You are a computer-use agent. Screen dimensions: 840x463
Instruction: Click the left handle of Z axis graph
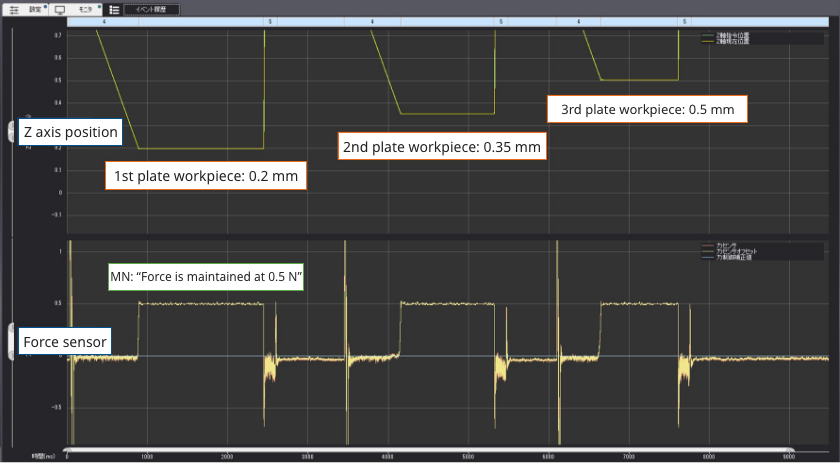tap(9, 132)
